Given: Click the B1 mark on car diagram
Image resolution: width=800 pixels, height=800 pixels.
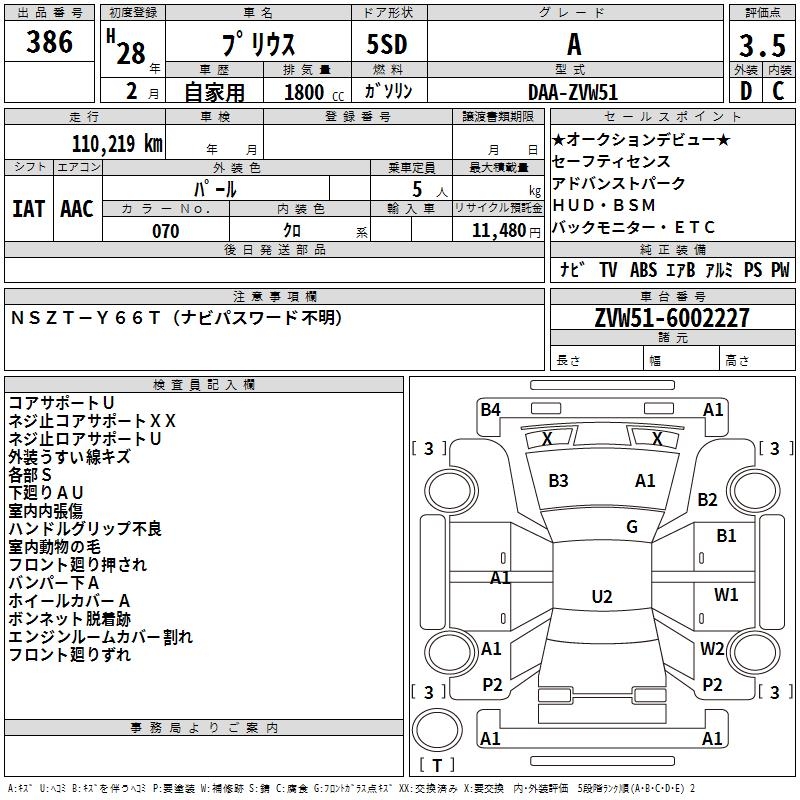Looking at the screenshot, I should tap(726, 536).
